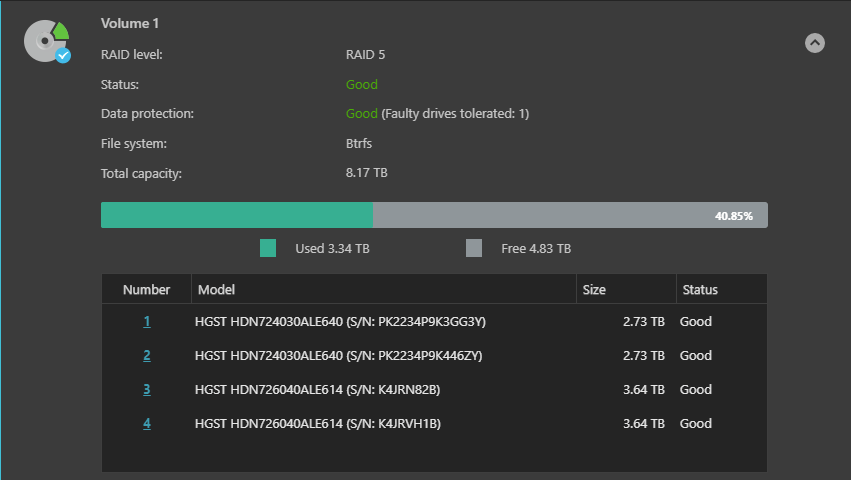851x480 pixels.
Task: Click the Volume 1 disk status icon
Action: click(46, 41)
